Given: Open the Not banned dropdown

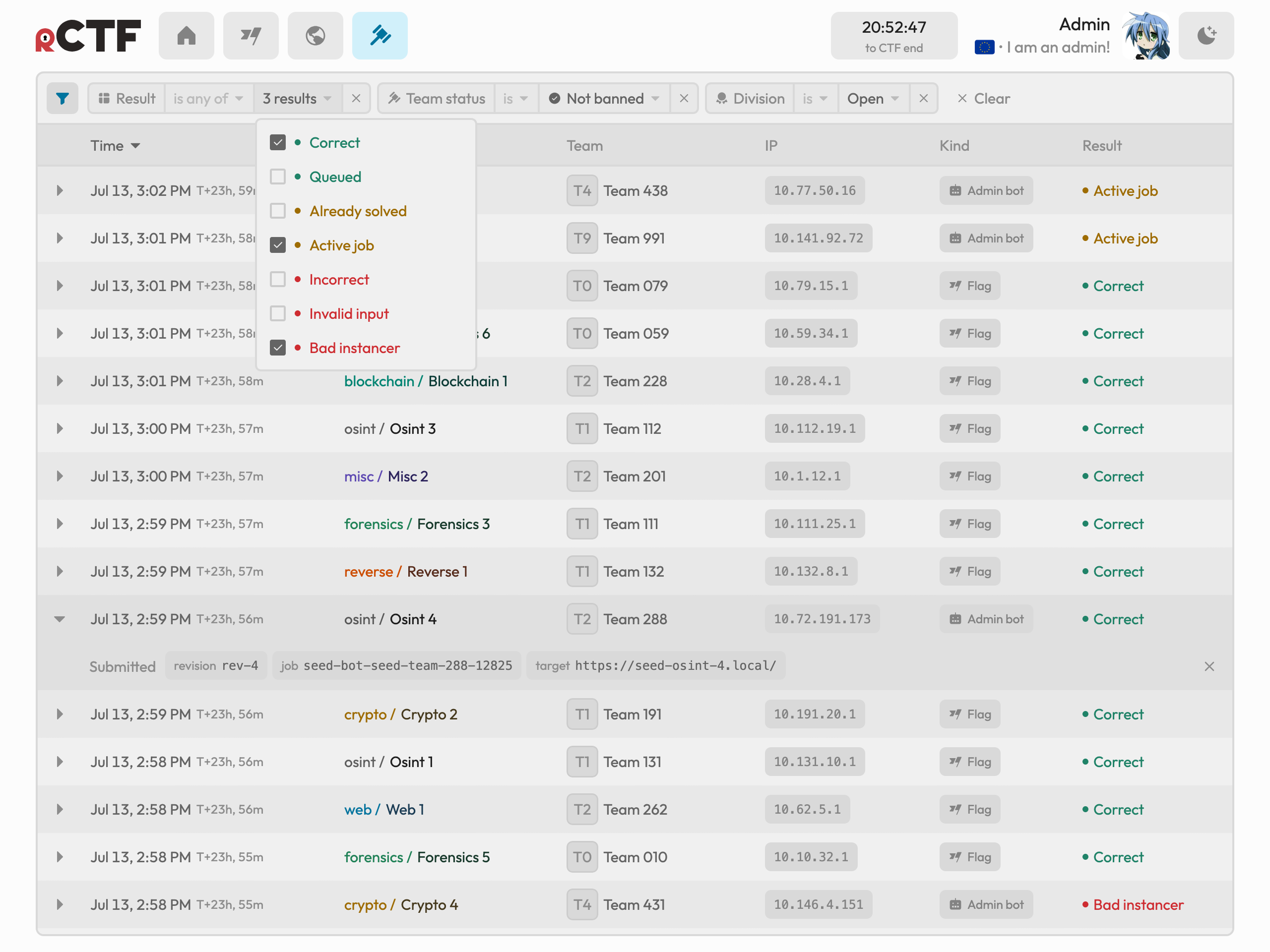Looking at the screenshot, I should [x=604, y=98].
